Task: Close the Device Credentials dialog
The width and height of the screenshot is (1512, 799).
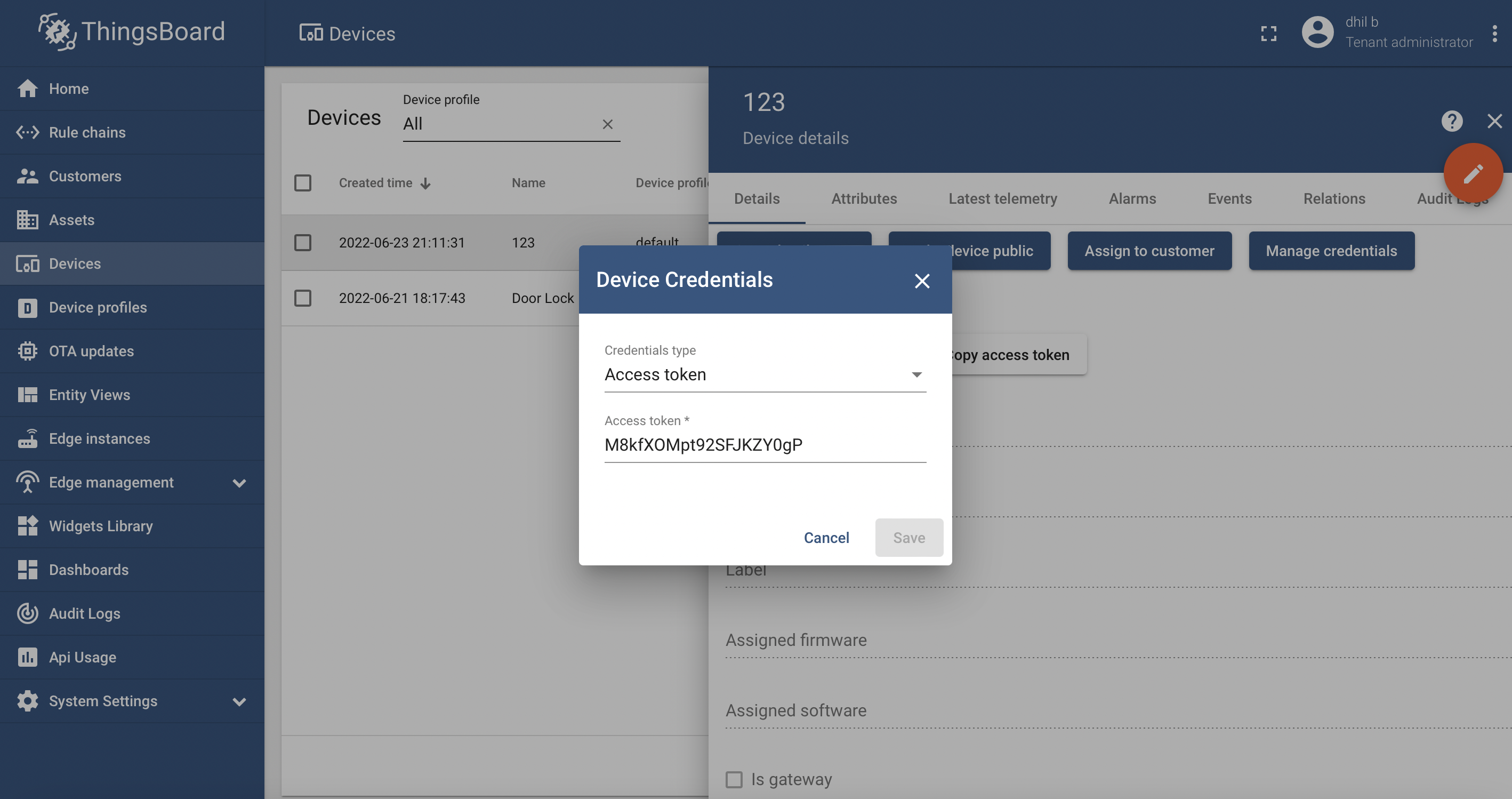Action: [x=921, y=281]
